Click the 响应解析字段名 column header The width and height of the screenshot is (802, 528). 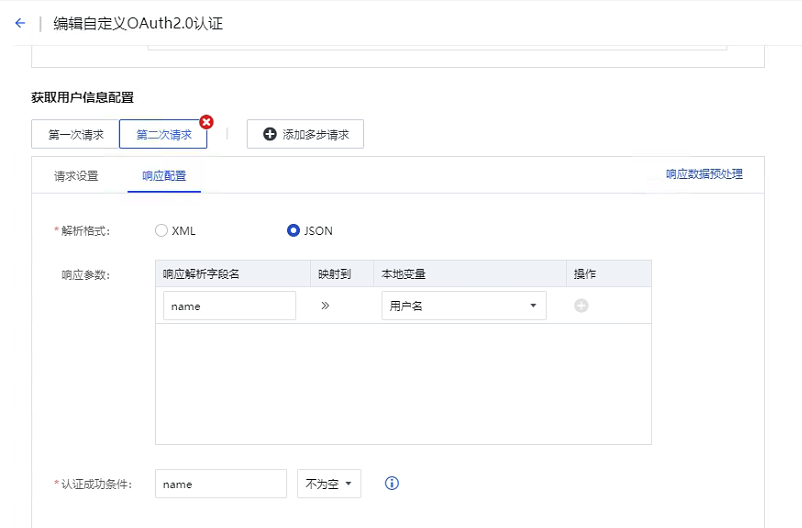[x=201, y=274]
